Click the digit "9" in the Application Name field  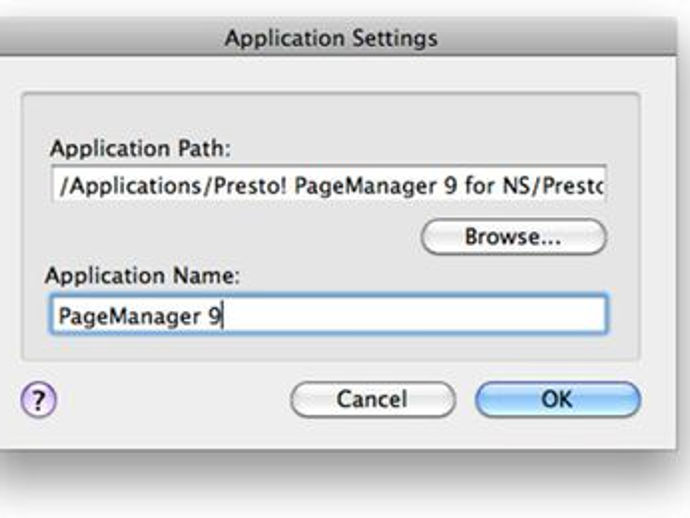[214, 316]
